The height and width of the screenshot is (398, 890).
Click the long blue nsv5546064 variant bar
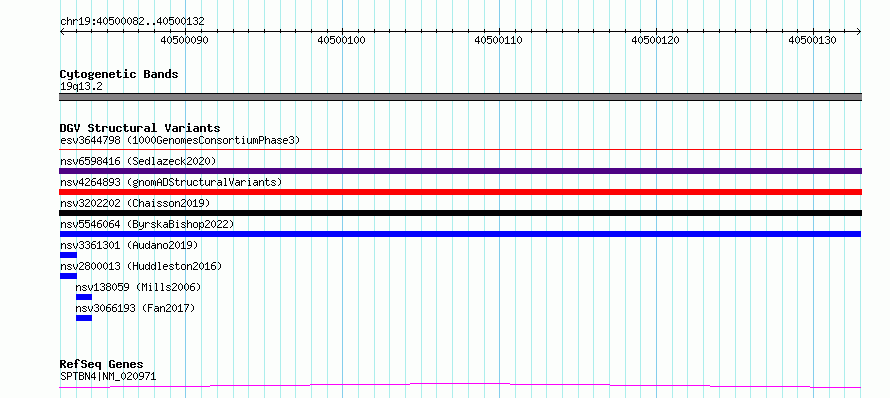pos(460,234)
